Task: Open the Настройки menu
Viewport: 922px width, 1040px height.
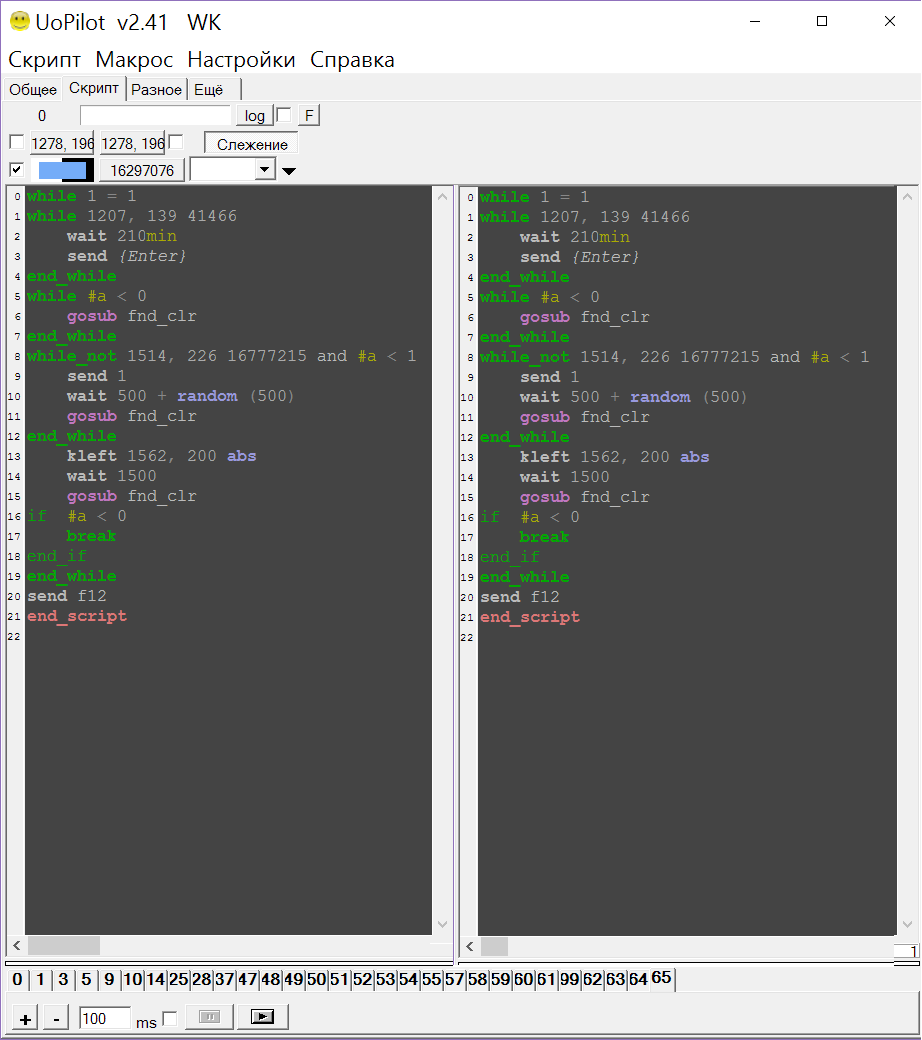Action: (x=241, y=60)
